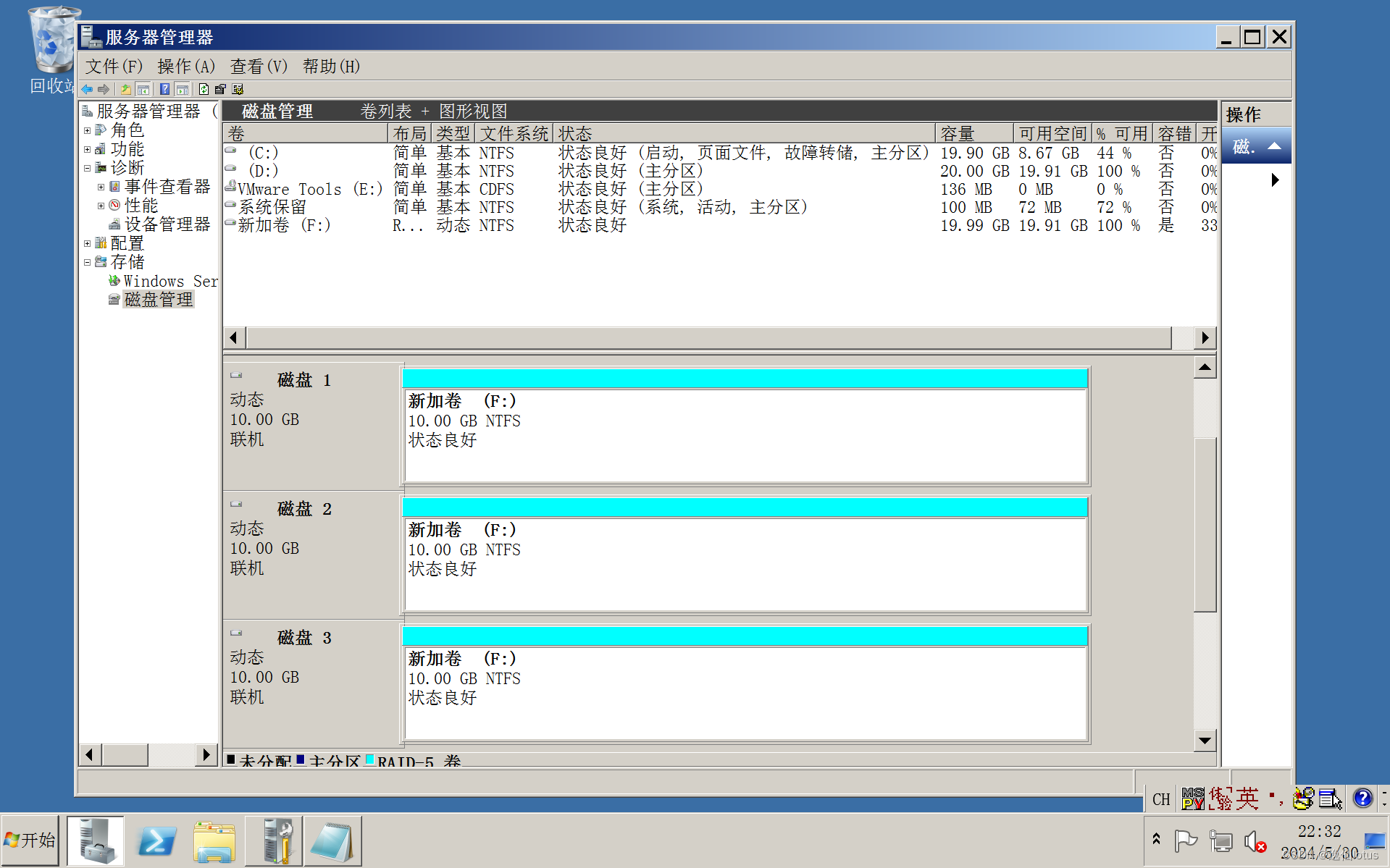Expand the 事件查看器 tree node

[101, 187]
